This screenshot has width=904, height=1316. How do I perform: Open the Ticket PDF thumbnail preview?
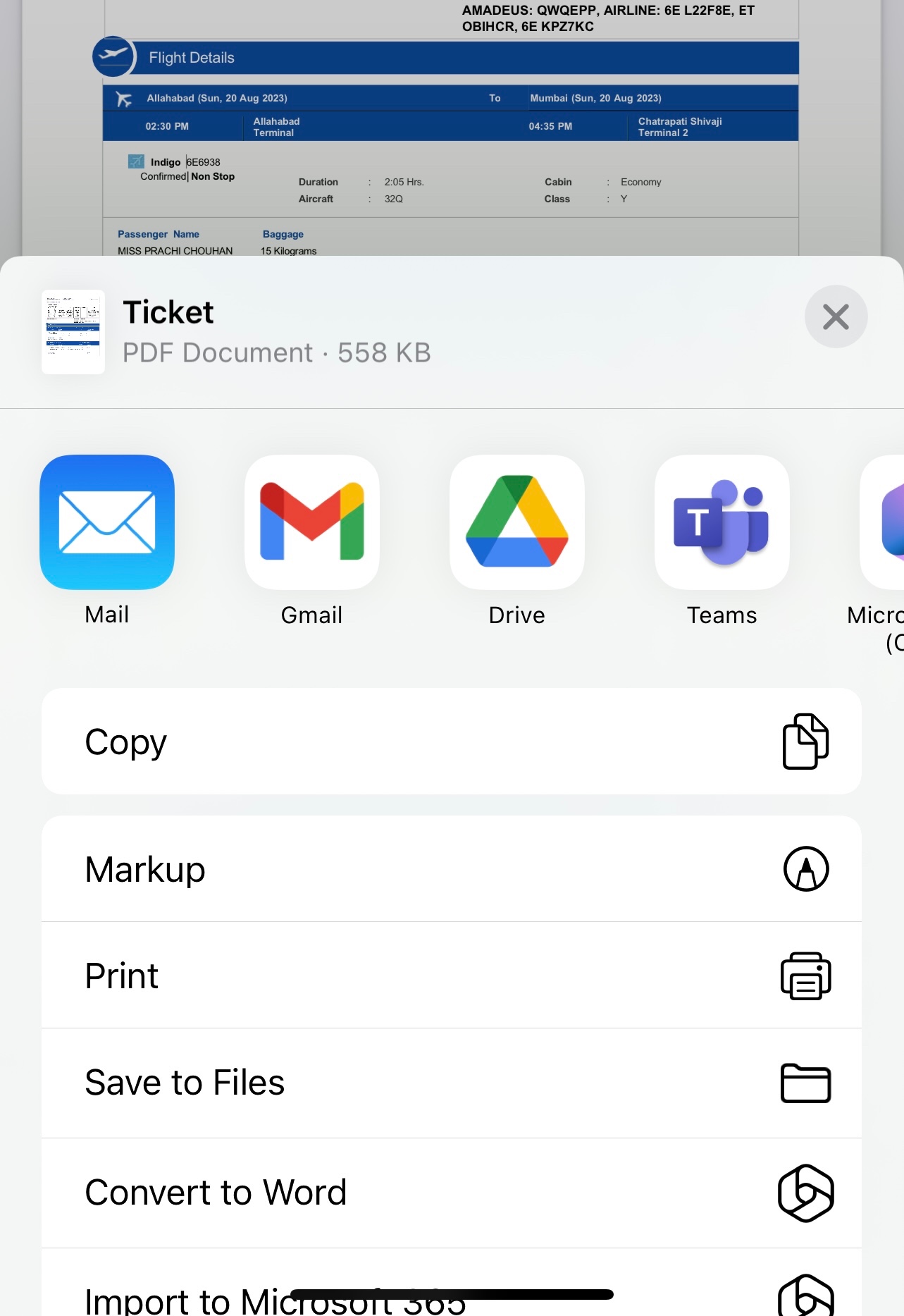coord(73,331)
